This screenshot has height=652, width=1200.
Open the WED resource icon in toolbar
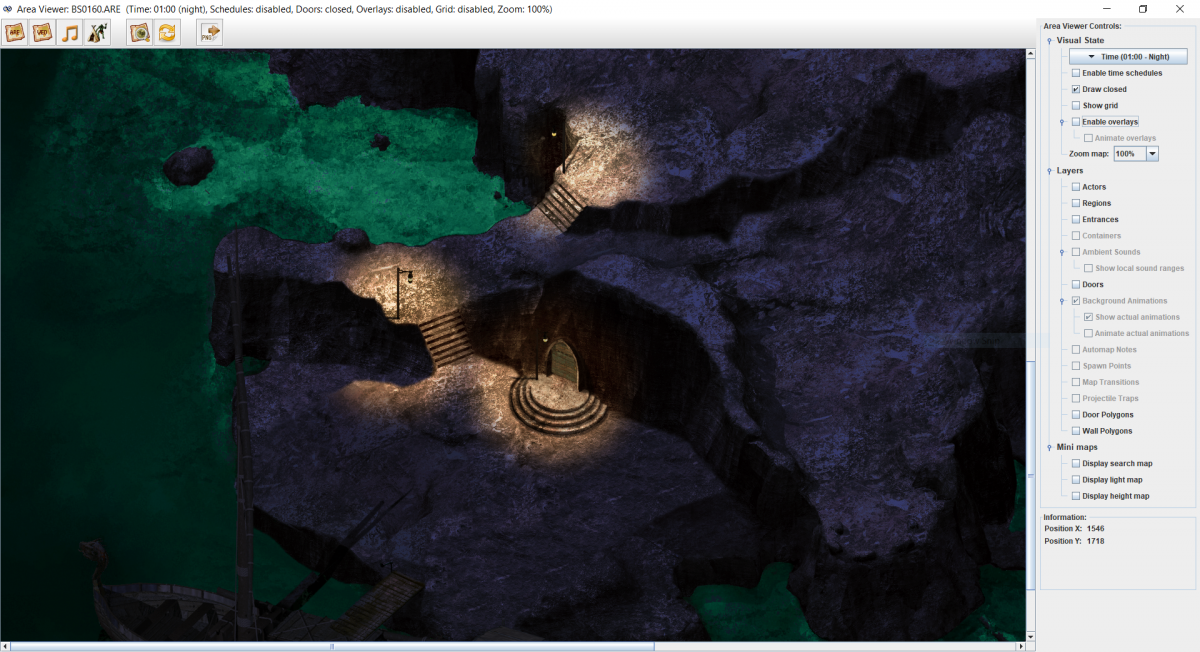pos(42,33)
